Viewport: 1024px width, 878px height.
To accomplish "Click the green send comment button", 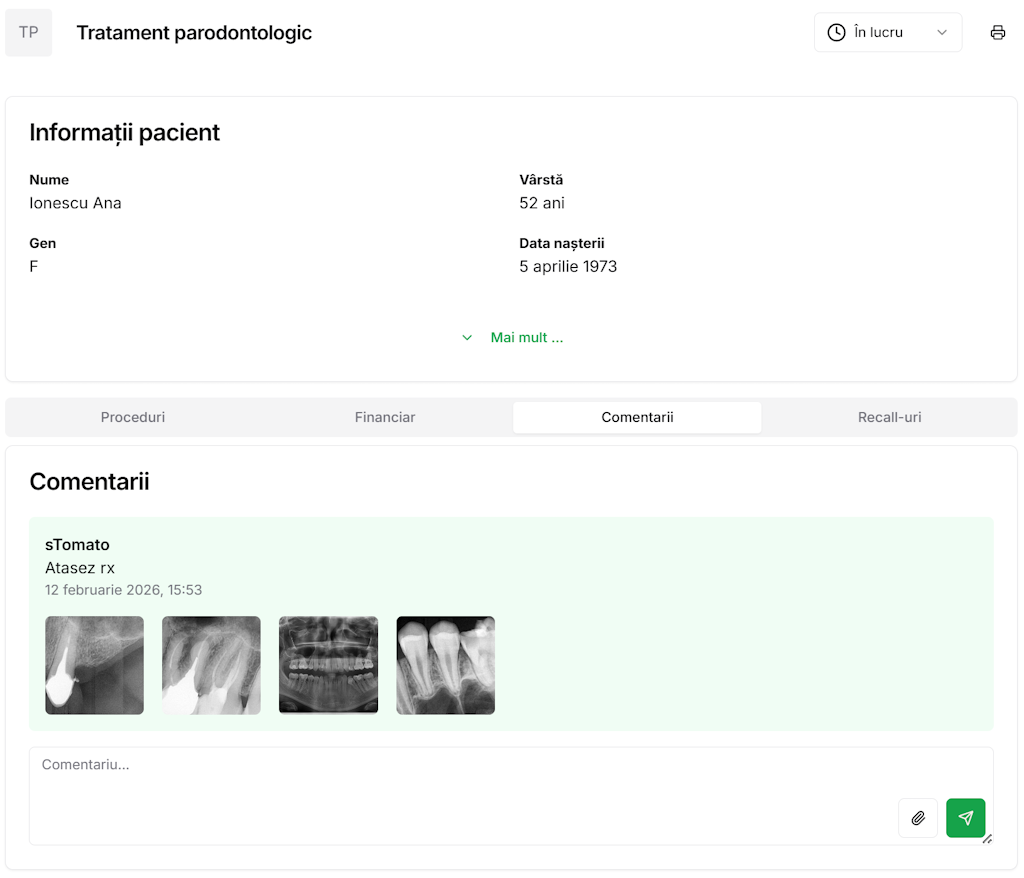I will tap(965, 818).
